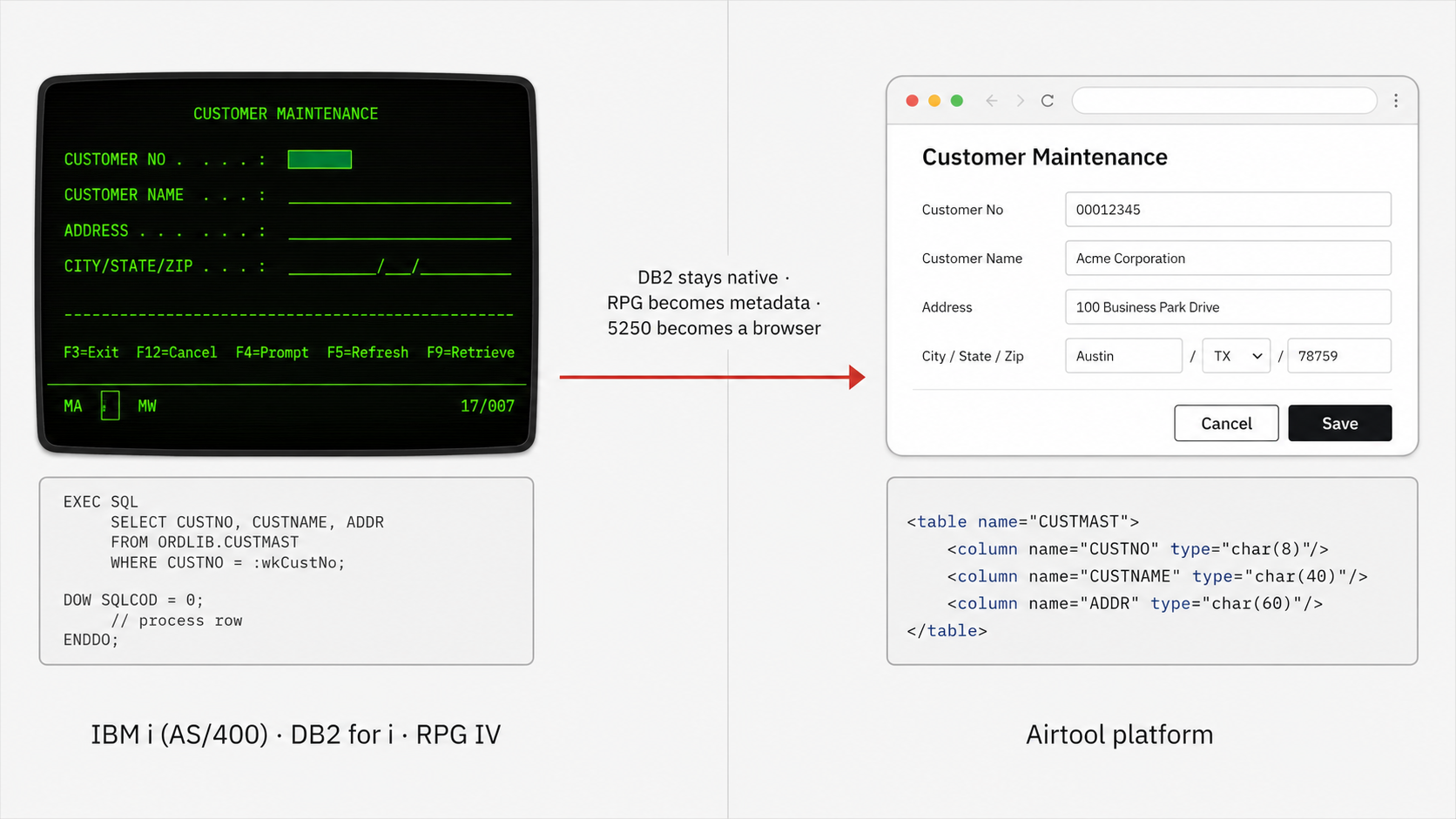Click the CUSTNAME column XML line

click(1157, 576)
